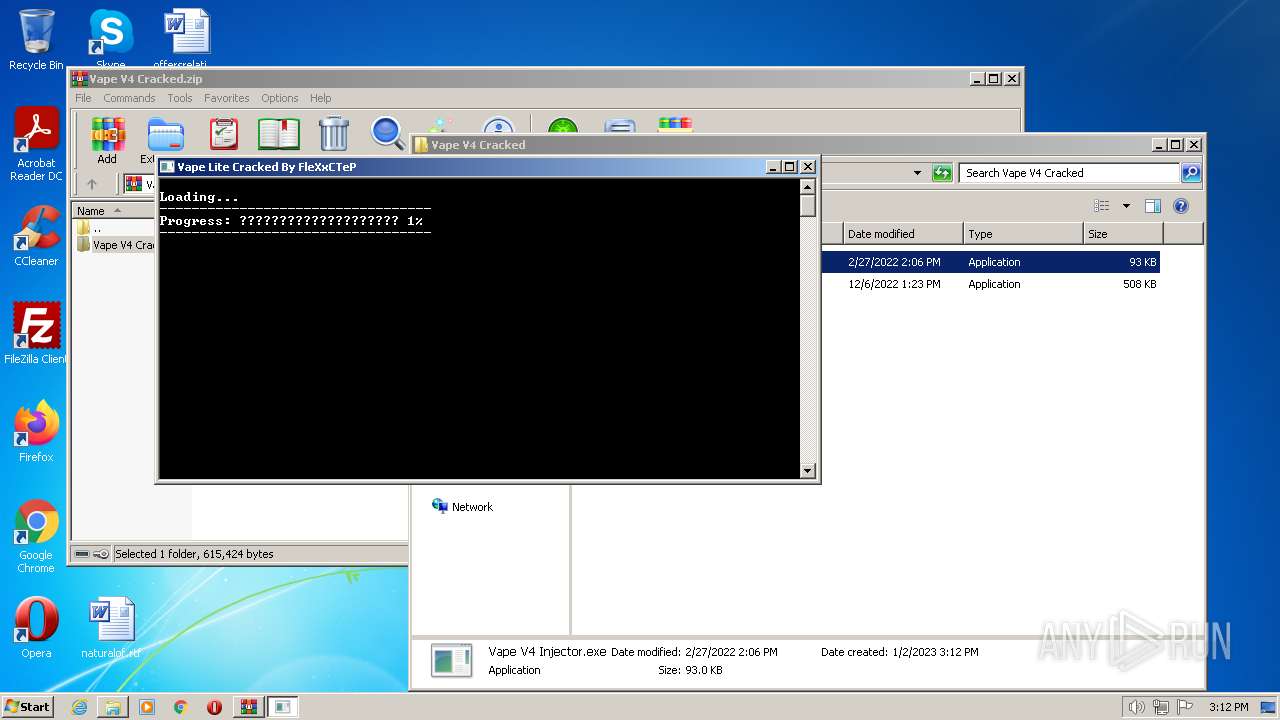Click Chrome icon in the taskbar
This screenshot has height=720, width=1280.
coord(181,707)
